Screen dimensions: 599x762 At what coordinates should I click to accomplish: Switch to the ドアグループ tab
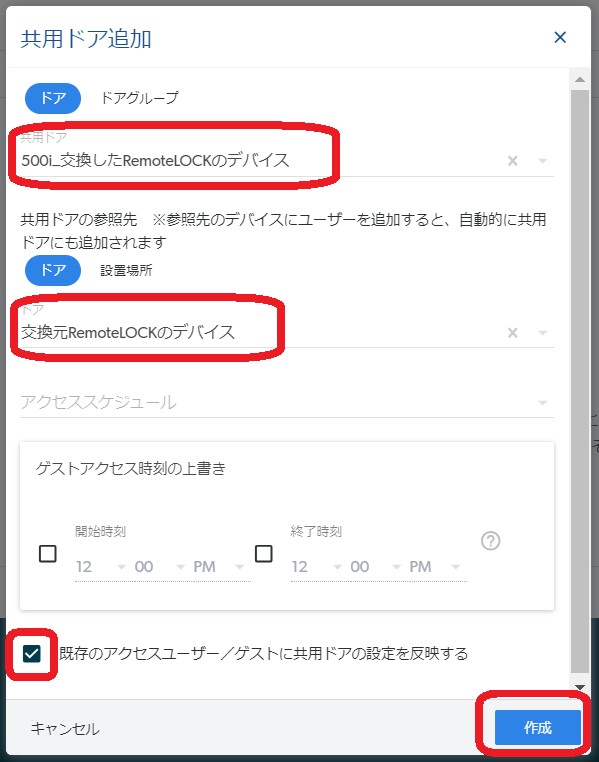click(x=139, y=98)
